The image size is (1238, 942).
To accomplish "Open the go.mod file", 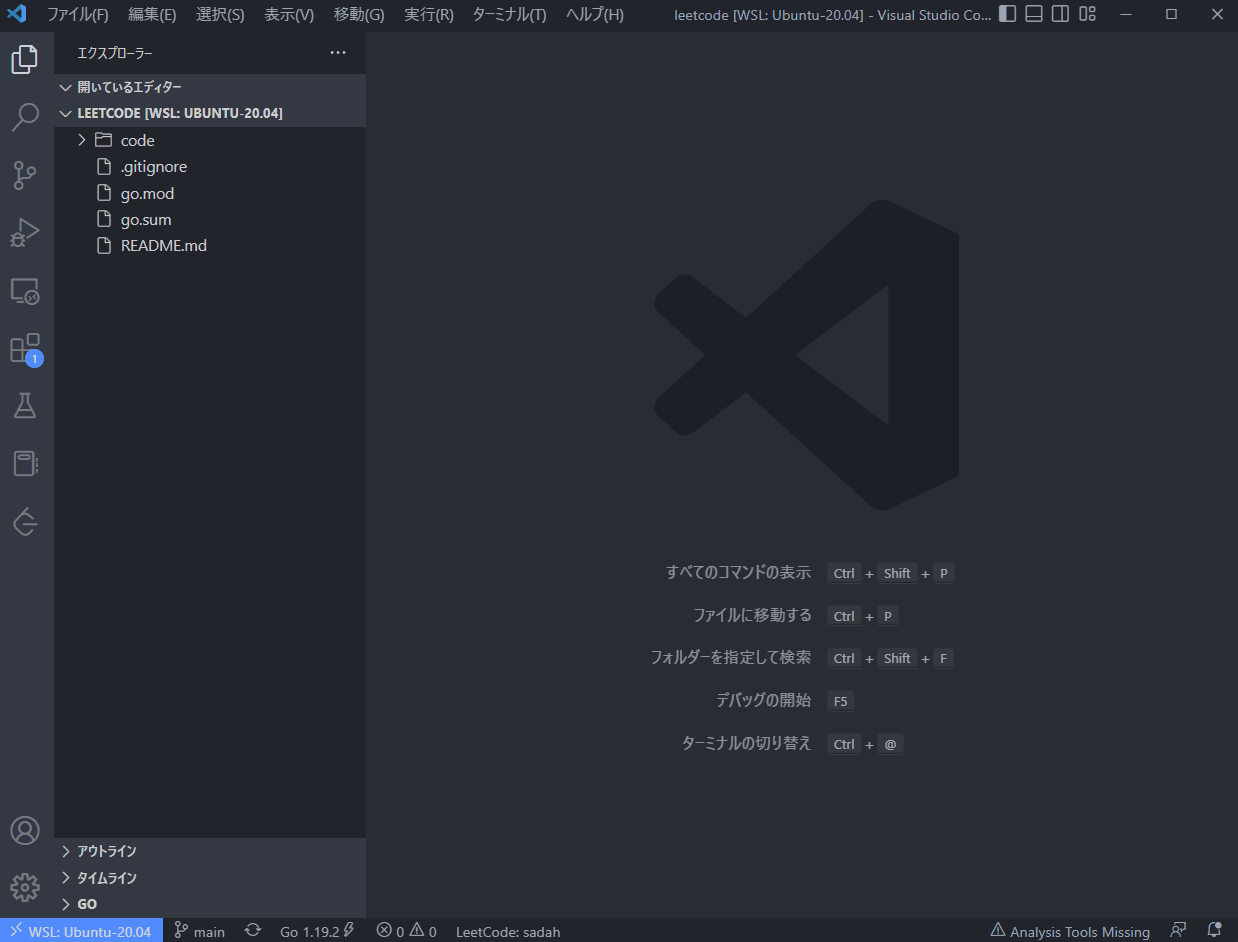I will coord(210,193).
